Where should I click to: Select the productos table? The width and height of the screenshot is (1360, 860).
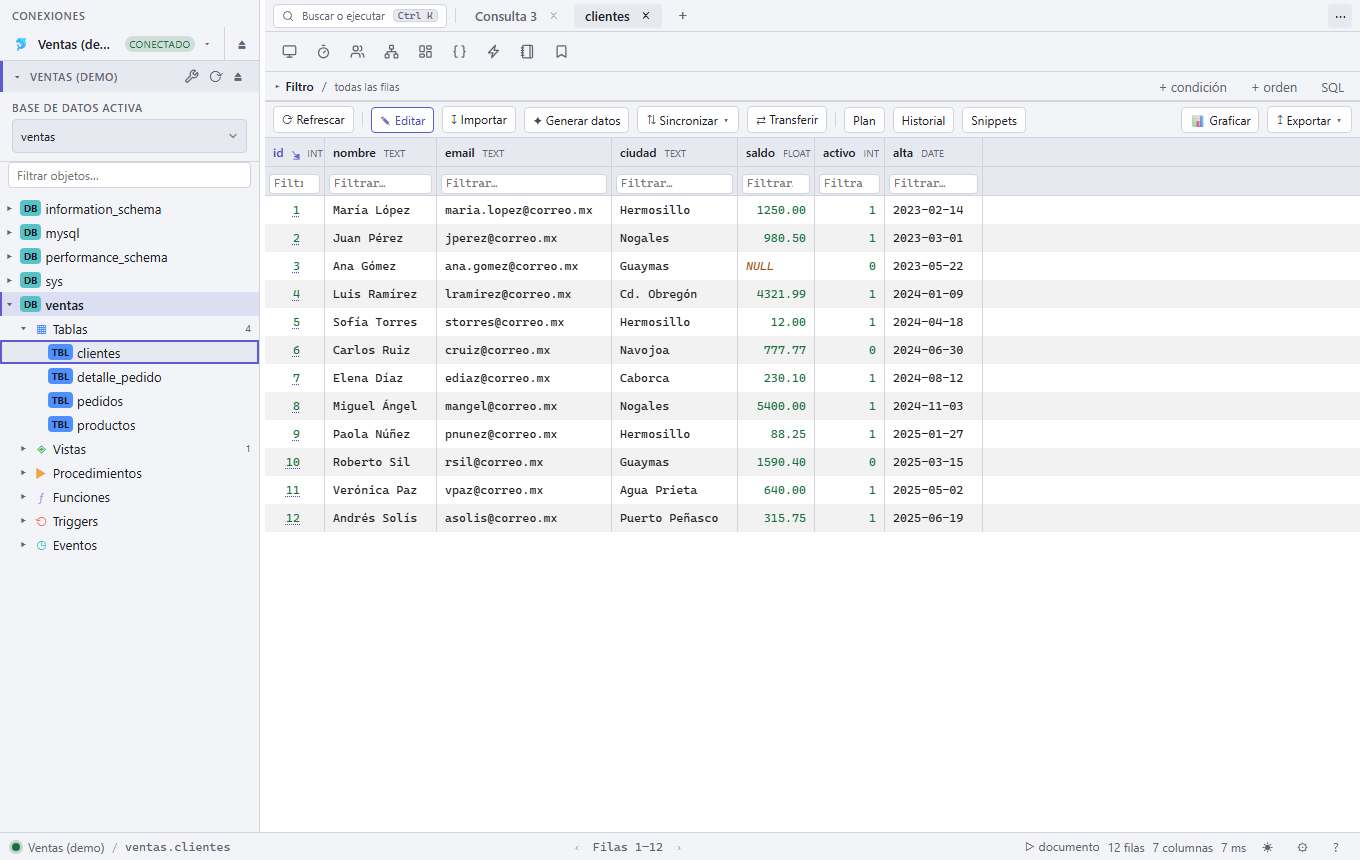tap(106, 425)
